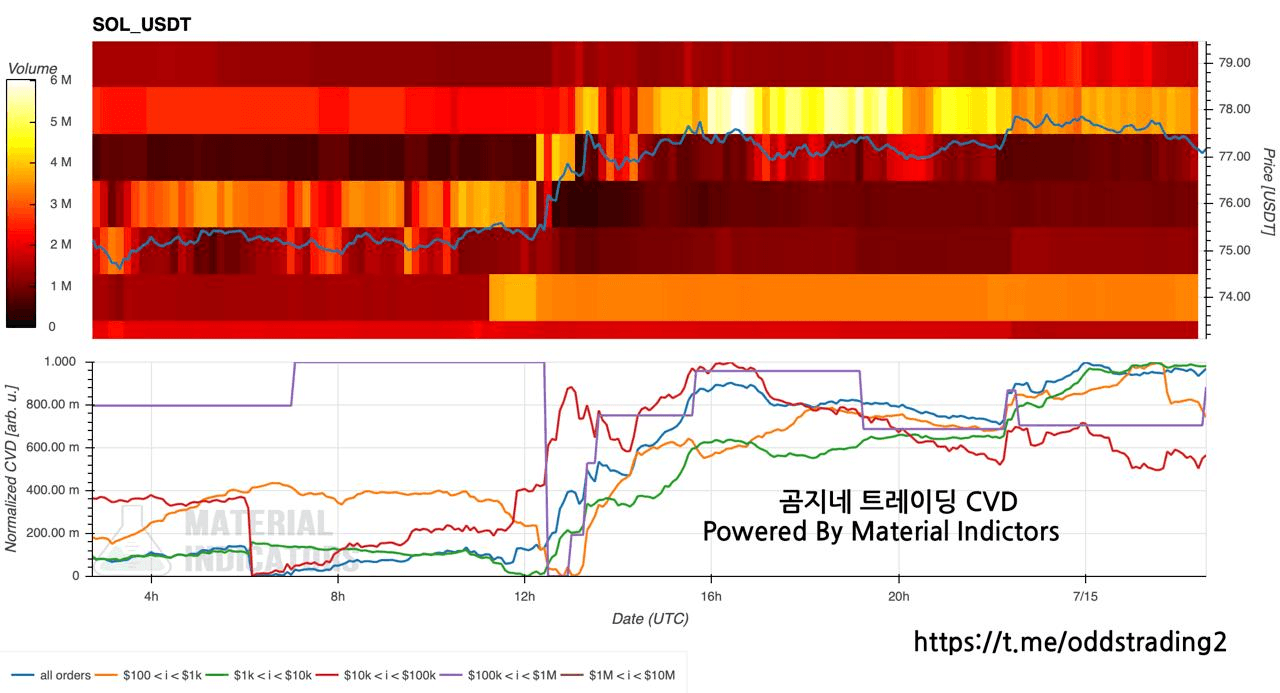This screenshot has width=1280, height=693.
Task: Click the Date (UTC) axis title
Action: [x=650, y=619]
